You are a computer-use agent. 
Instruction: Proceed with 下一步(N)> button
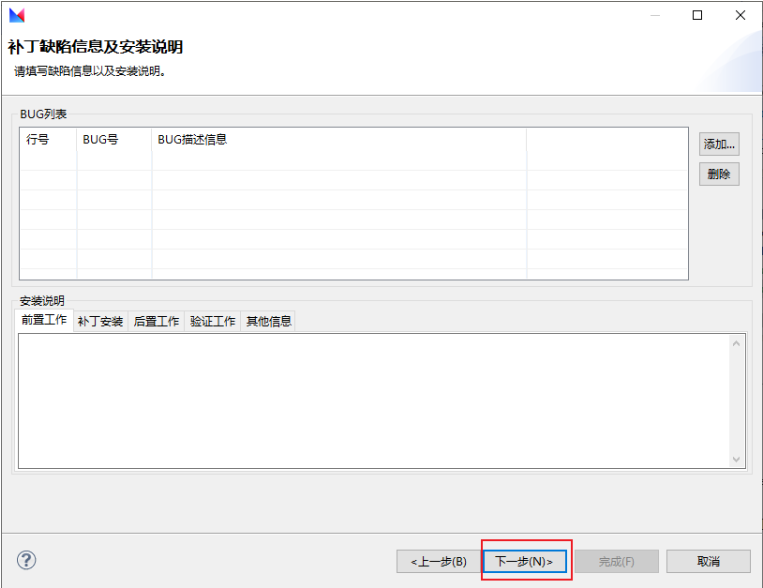(x=525, y=562)
